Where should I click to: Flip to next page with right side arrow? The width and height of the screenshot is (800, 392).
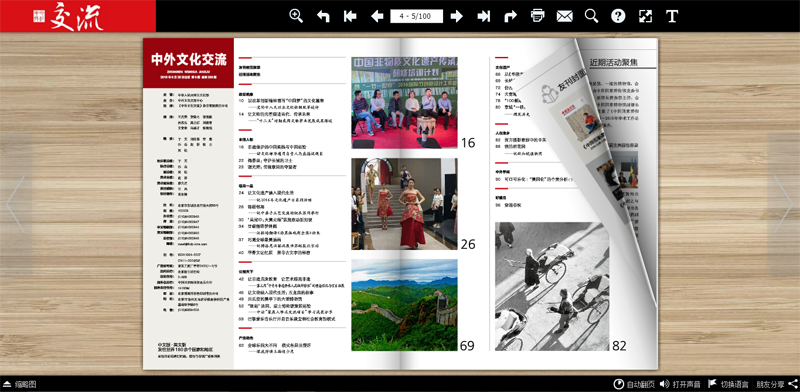(783, 204)
